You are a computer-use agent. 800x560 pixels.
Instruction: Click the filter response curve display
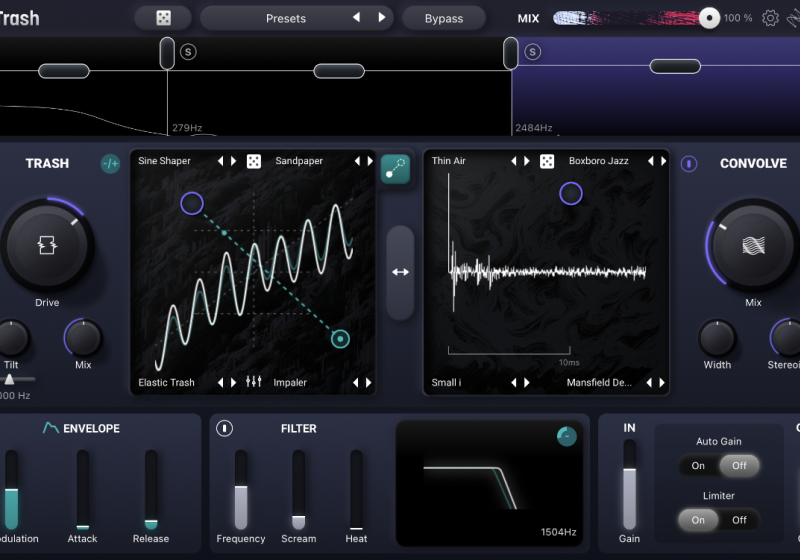click(x=489, y=483)
